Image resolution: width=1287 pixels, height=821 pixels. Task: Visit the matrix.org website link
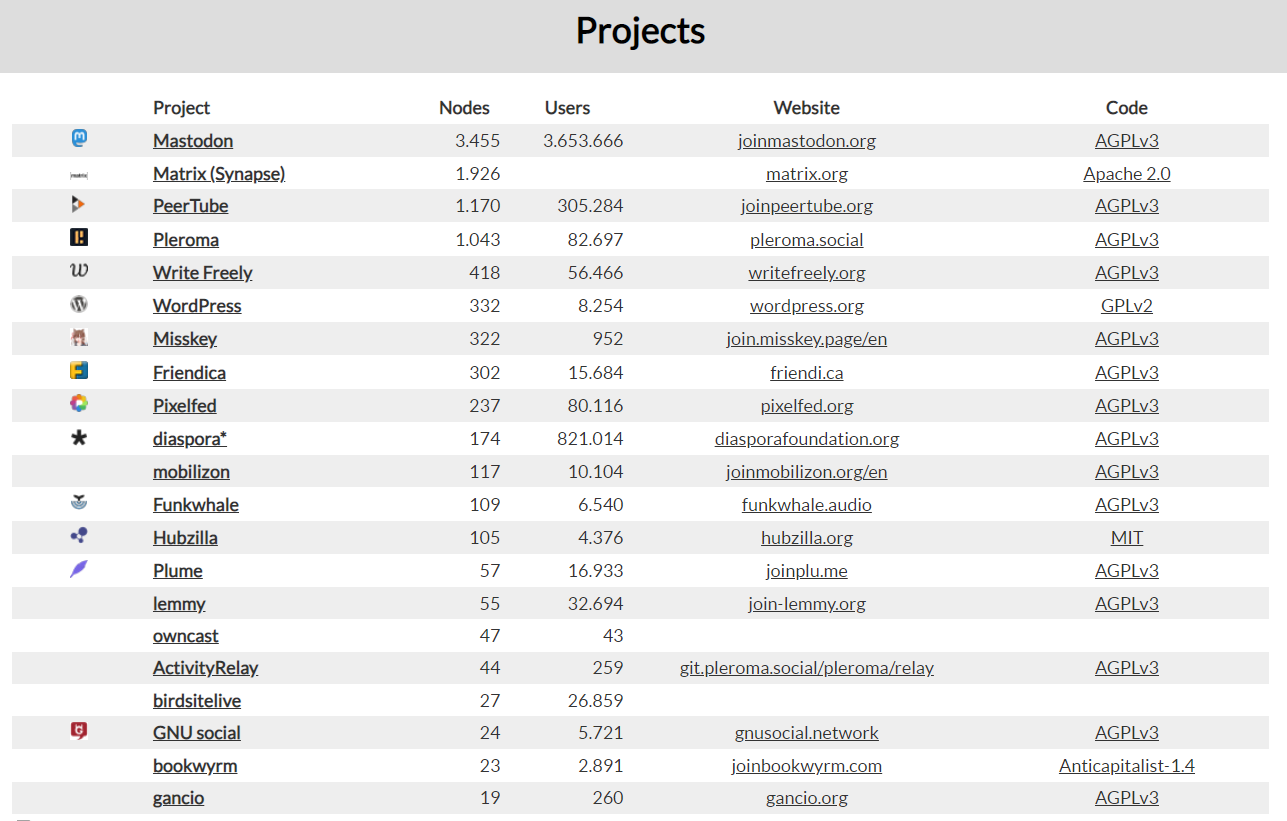807,174
